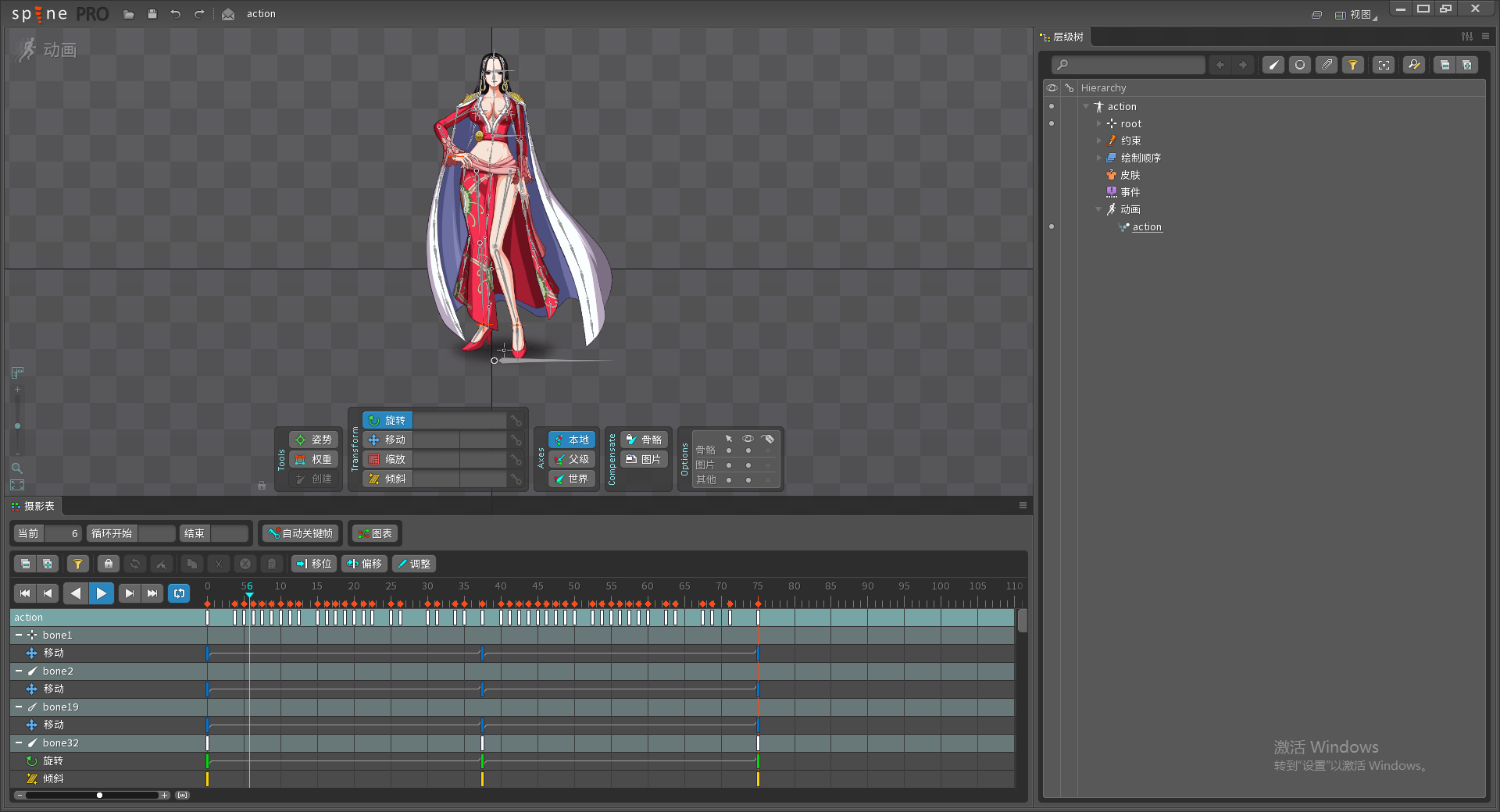Click zoom magnifier icon in viewport

[17, 468]
